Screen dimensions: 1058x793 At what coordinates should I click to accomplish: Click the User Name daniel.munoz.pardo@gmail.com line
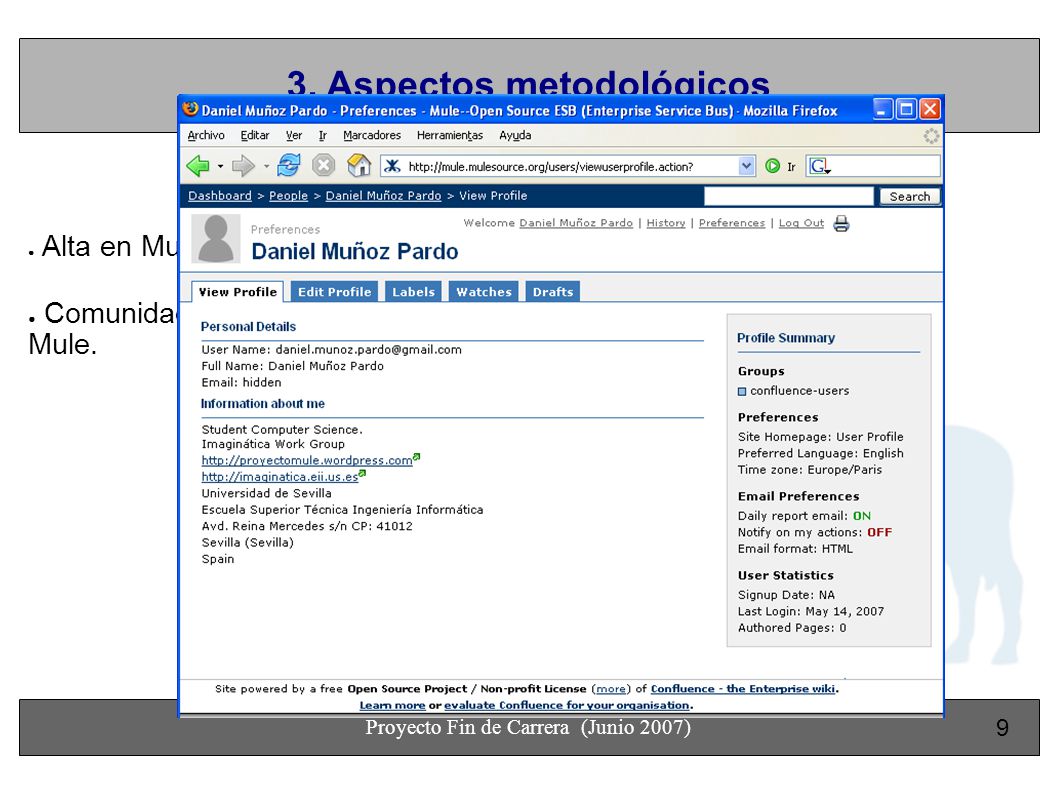click(x=331, y=350)
